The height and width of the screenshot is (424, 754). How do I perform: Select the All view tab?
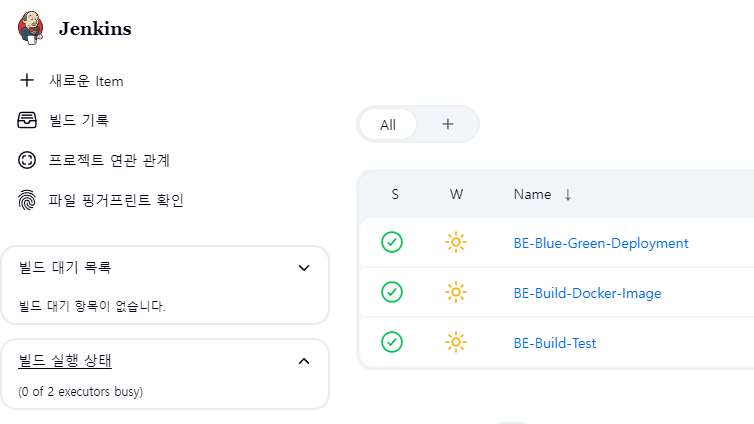point(388,125)
